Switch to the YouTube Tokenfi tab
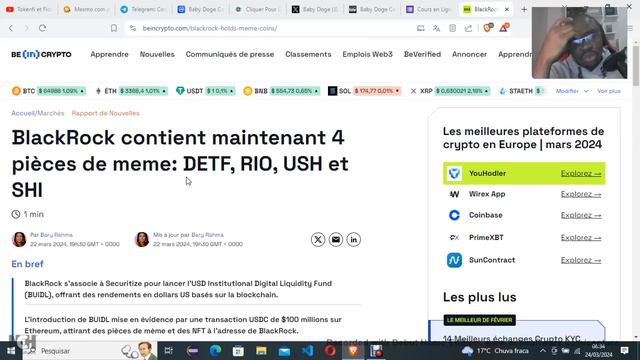 pos(29,9)
